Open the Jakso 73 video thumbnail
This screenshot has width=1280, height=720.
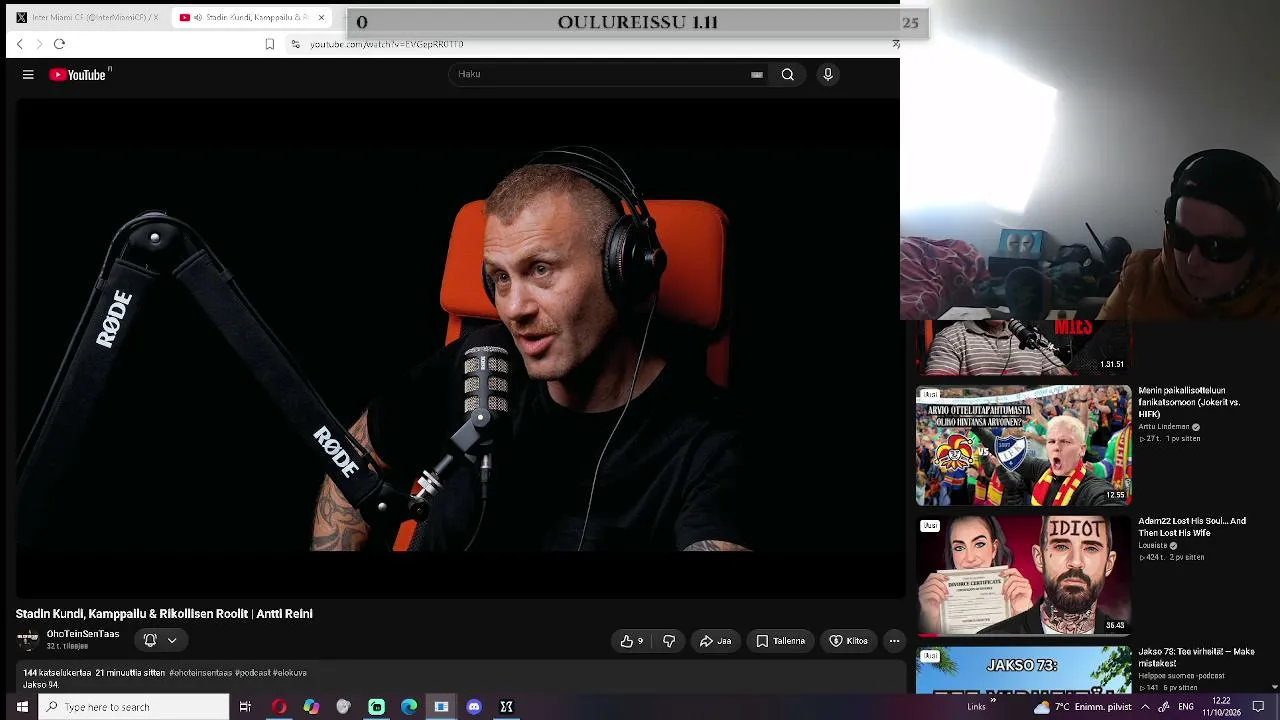[x=1023, y=670]
